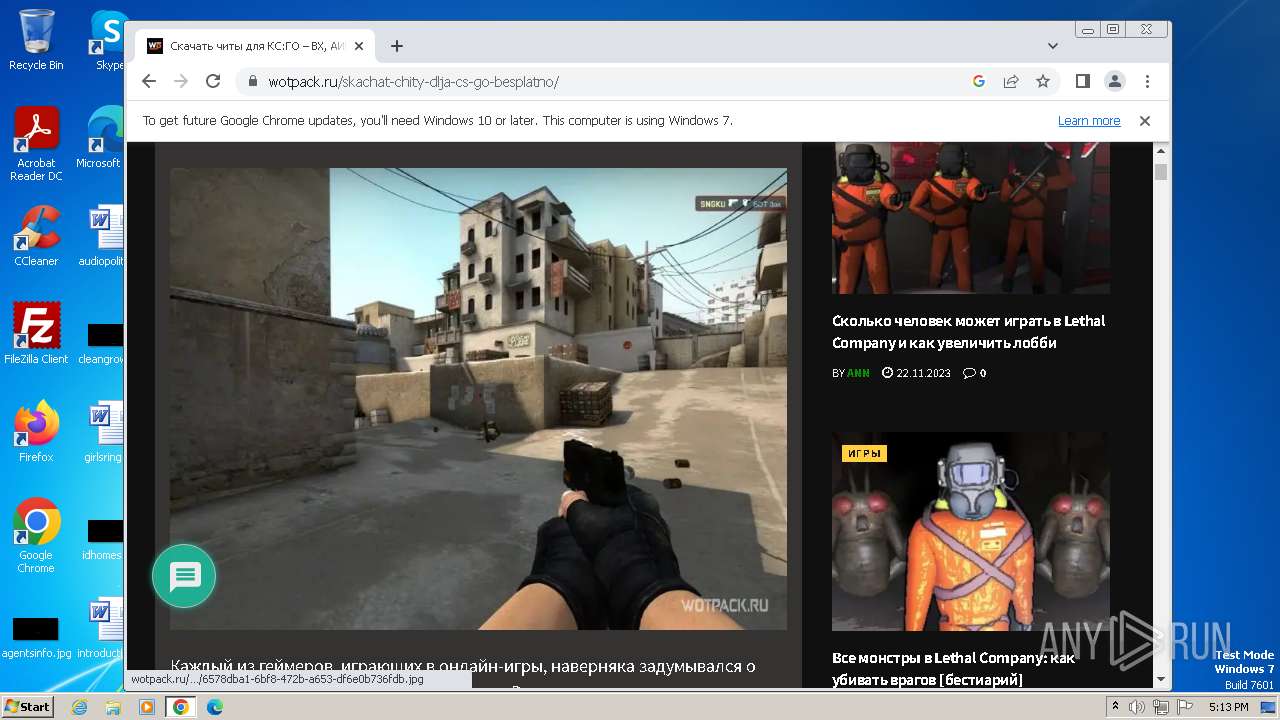Open the agentsinfo.jpg desktop file
Viewport: 1280px width, 720px height.
(36, 637)
